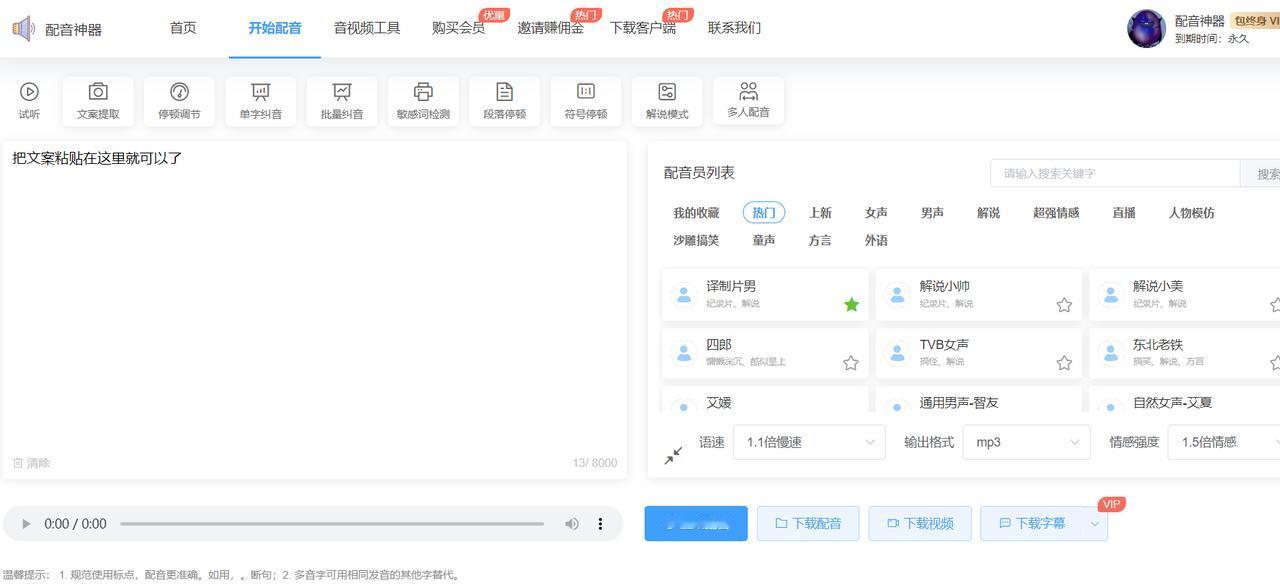This screenshot has width=1280, height=585.
Task: Enable the 符号停顿 symbol pause tool
Action: 585,101
